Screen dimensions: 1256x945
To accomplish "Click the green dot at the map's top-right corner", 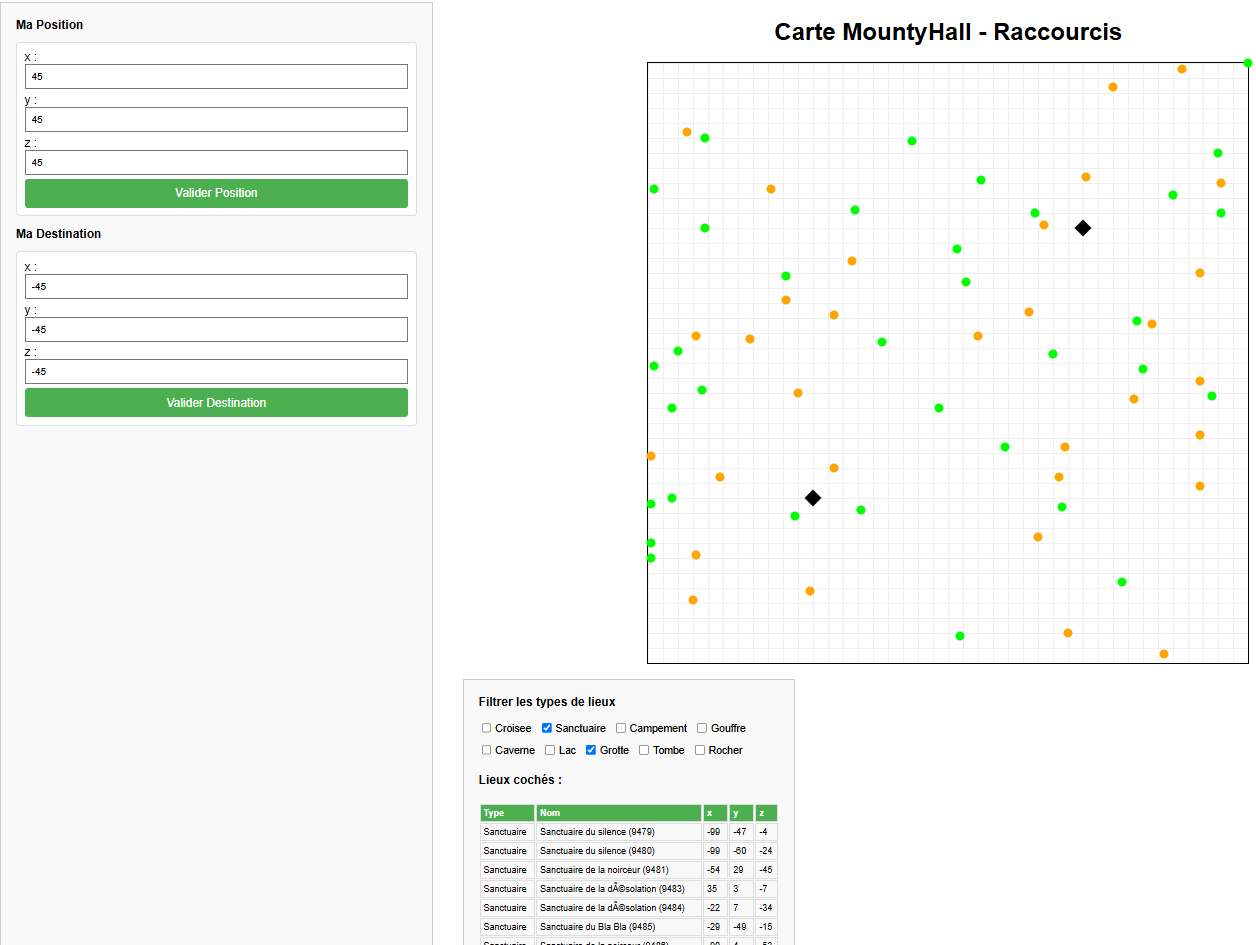I will click(1248, 63).
